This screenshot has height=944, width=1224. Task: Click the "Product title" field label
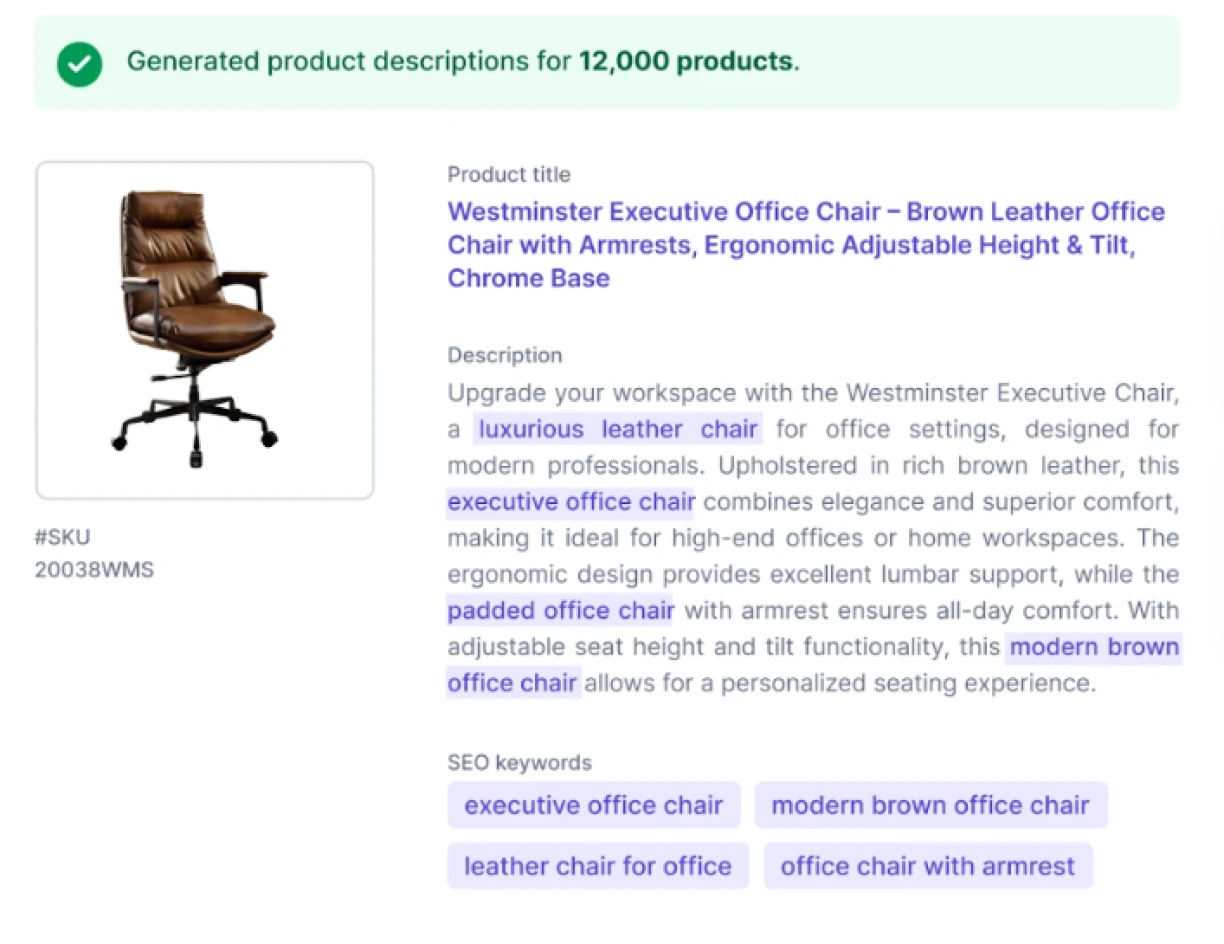coord(508,175)
